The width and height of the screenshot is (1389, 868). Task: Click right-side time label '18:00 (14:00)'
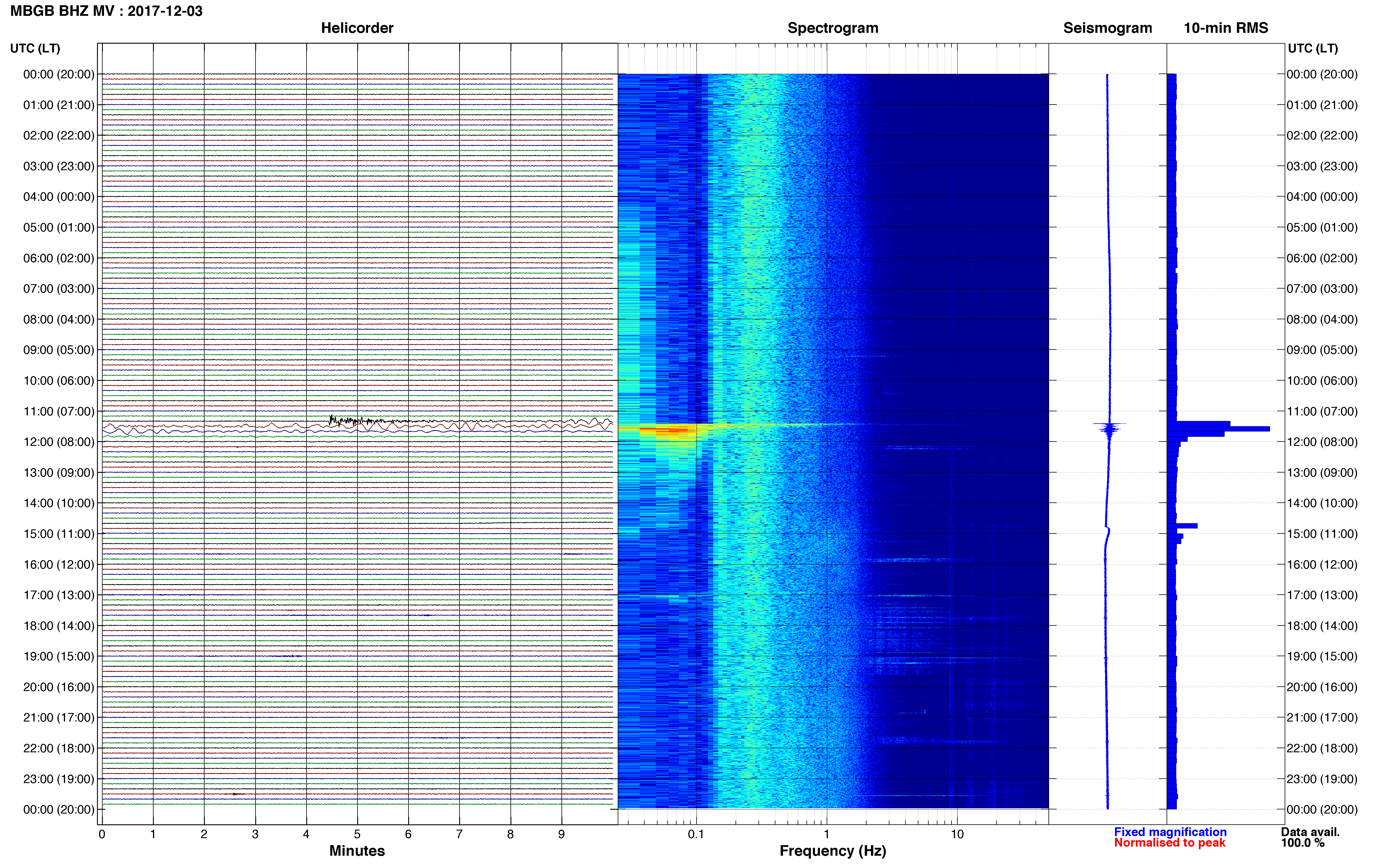(1322, 626)
